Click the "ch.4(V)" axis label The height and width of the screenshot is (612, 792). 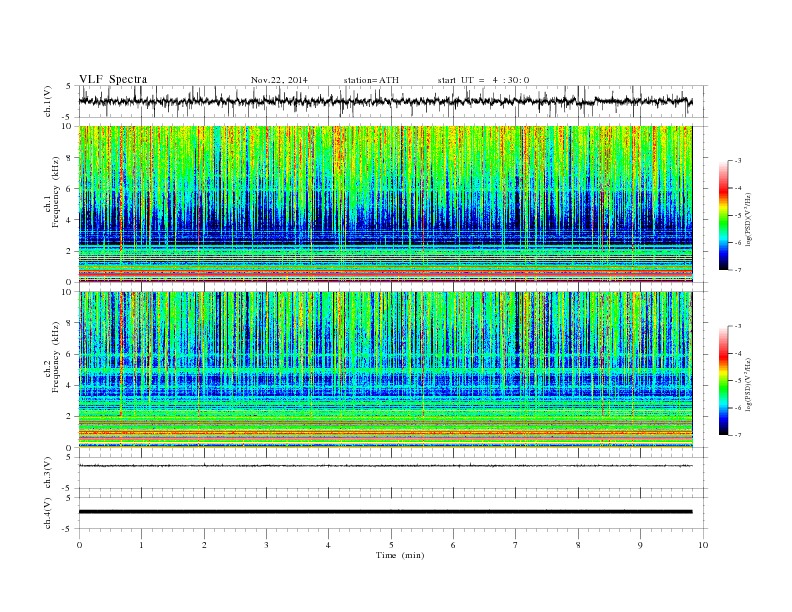coord(48,513)
